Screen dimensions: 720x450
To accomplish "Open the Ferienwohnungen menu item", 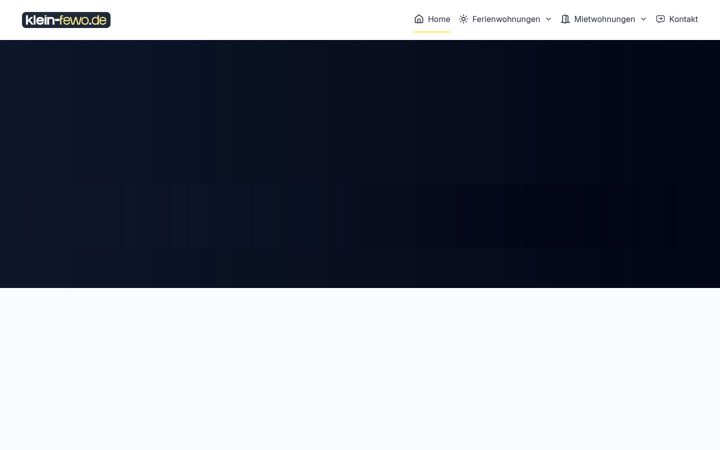I will (506, 19).
